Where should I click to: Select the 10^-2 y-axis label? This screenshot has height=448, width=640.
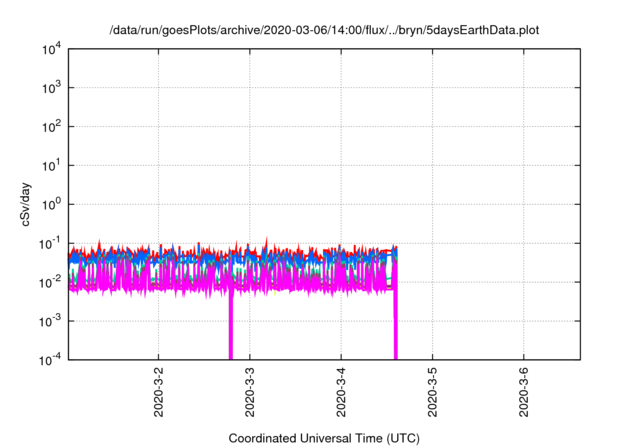coord(51,282)
